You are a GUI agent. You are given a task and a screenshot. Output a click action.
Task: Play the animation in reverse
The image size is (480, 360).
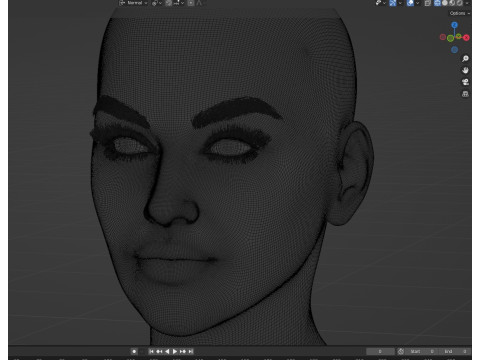point(167,351)
